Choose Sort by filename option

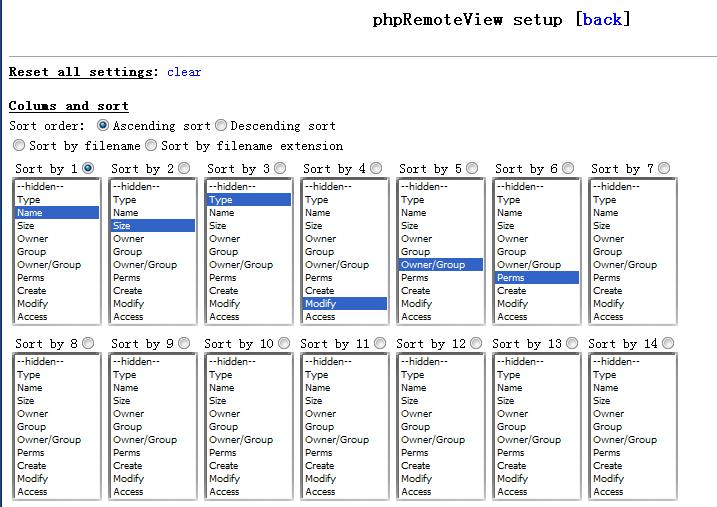point(19,145)
